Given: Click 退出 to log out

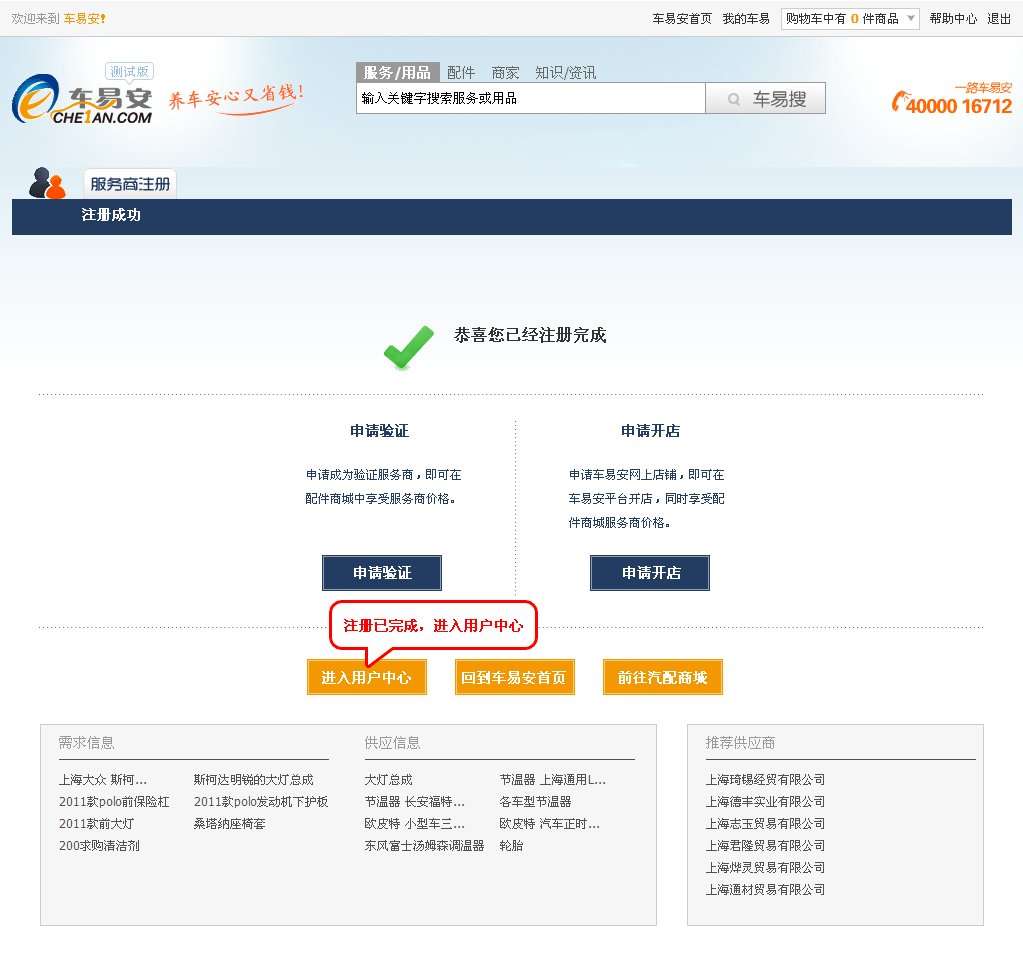Looking at the screenshot, I should pyautogui.click(x=999, y=18).
